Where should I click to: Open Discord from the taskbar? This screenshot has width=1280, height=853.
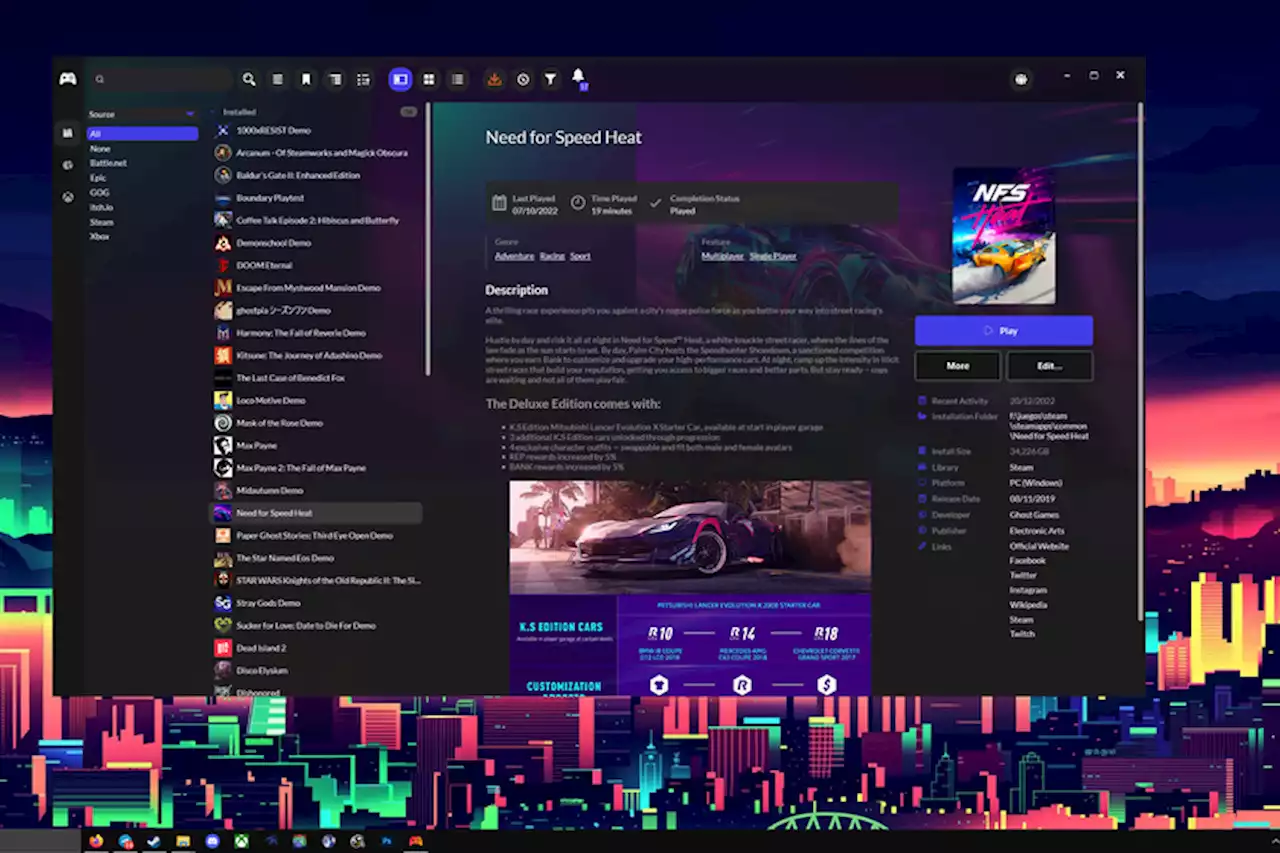click(212, 841)
